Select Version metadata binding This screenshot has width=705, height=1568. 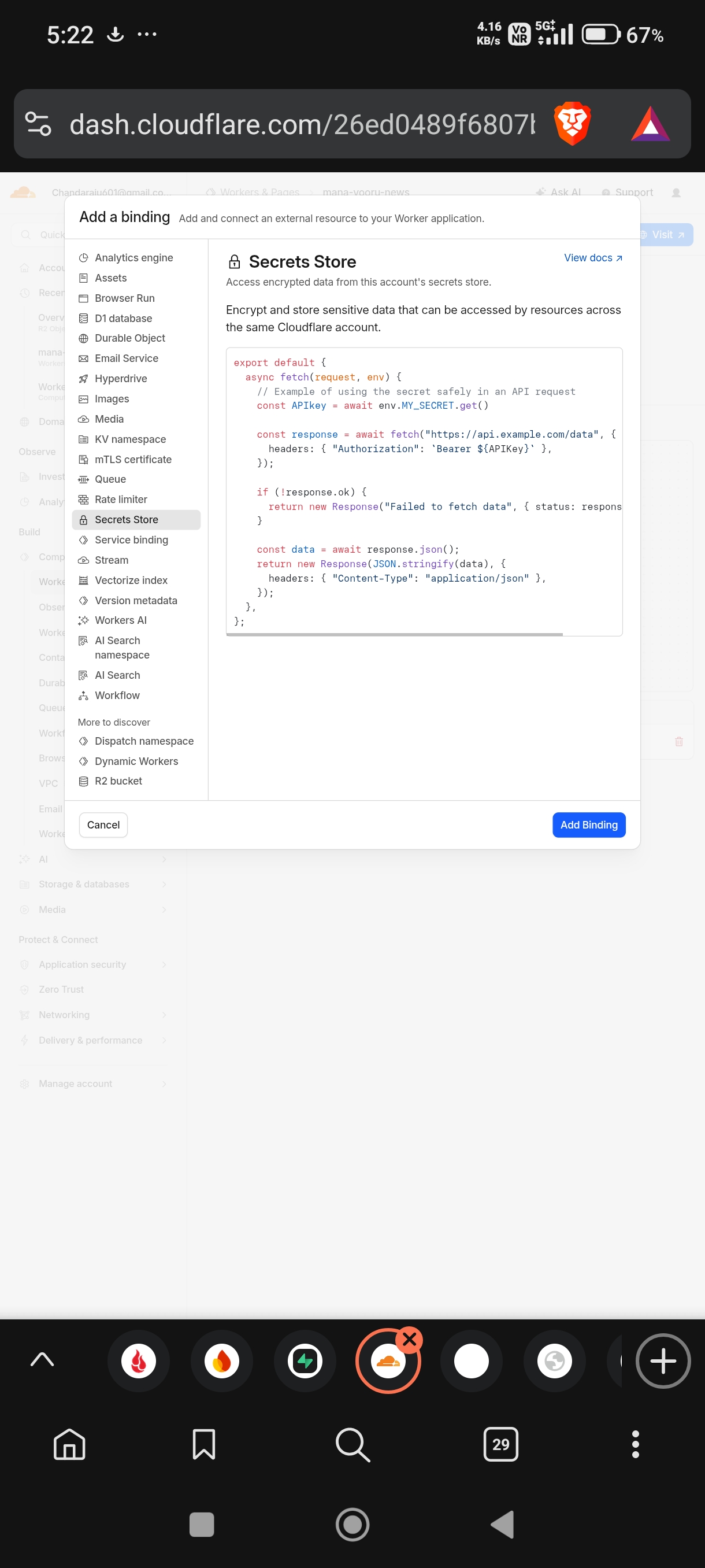point(136,600)
